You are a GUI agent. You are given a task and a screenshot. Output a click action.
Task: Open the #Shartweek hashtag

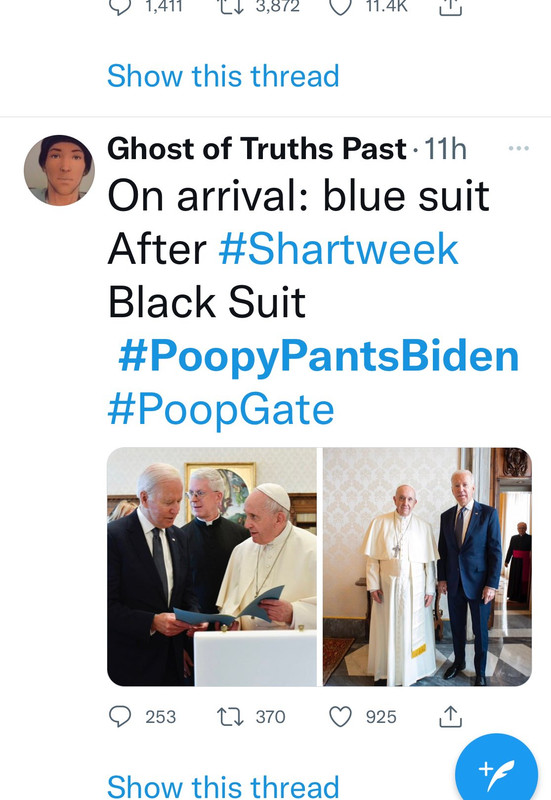339,248
